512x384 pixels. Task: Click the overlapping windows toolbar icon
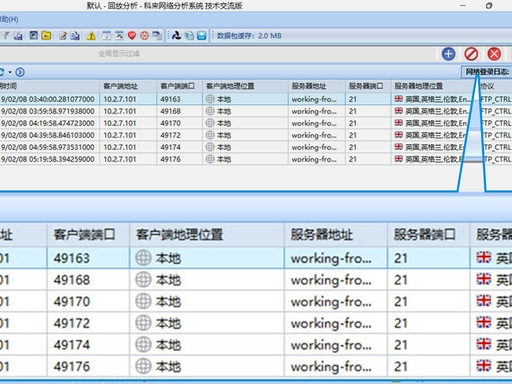157,35
